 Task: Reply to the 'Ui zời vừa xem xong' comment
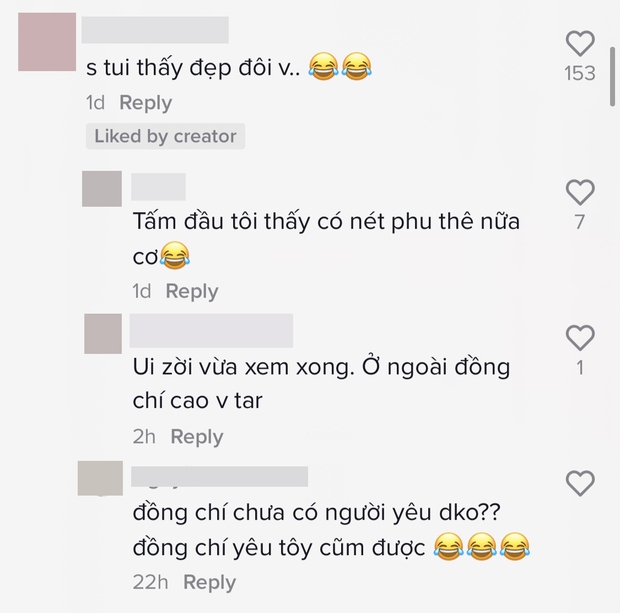coord(197,437)
